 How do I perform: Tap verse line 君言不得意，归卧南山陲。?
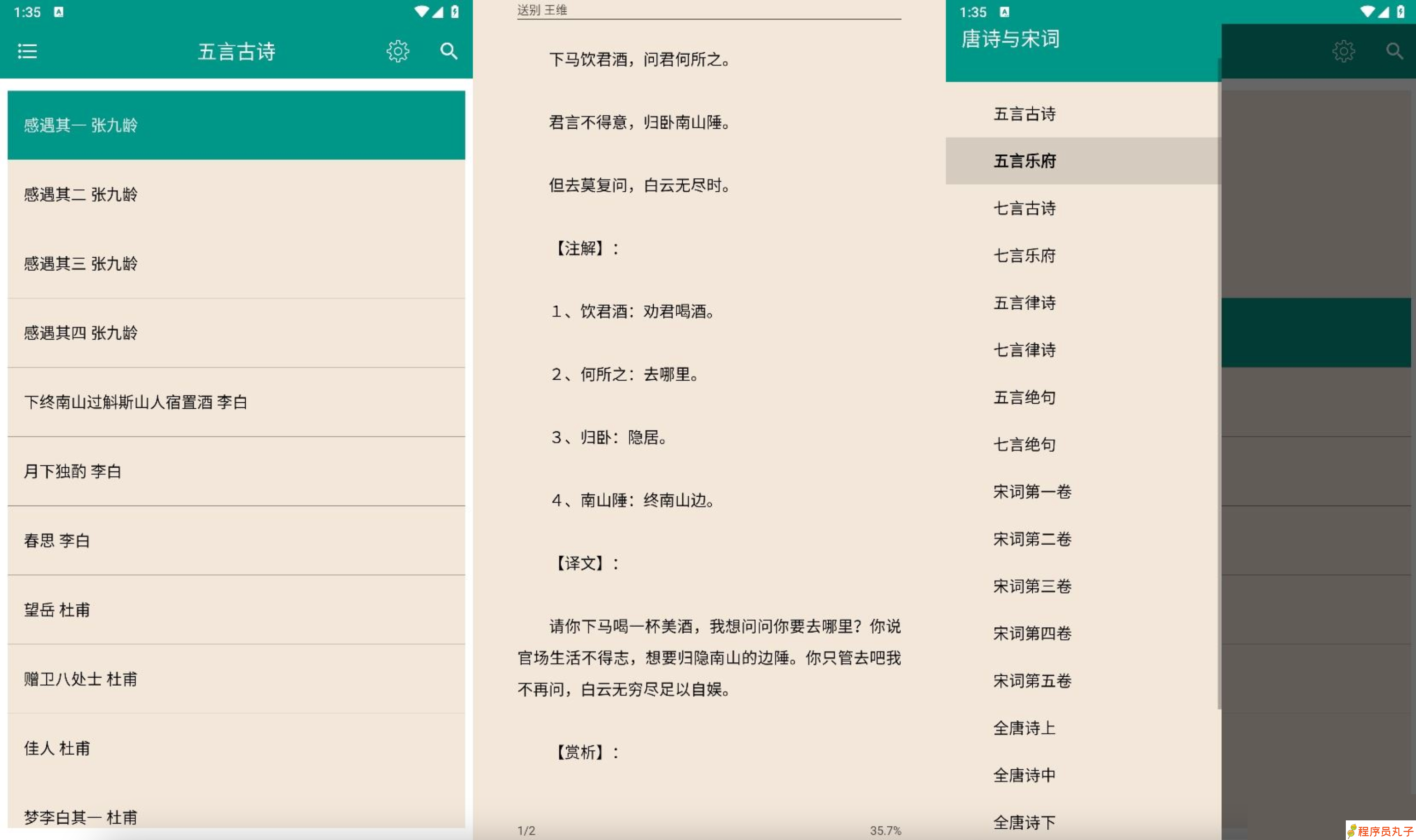tap(640, 122)
